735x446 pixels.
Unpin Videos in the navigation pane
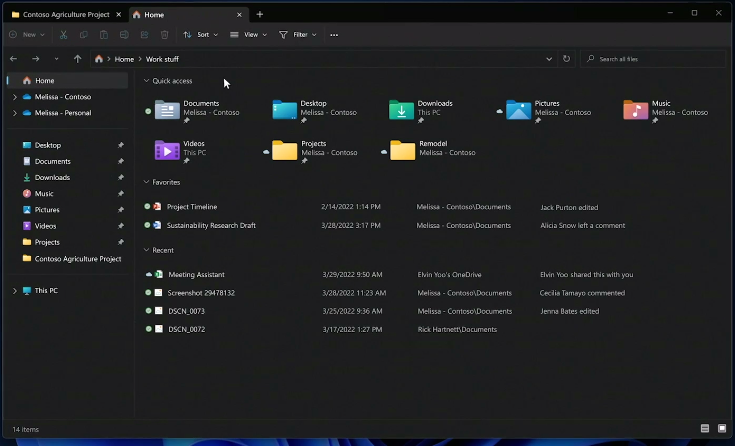point(120,226)
